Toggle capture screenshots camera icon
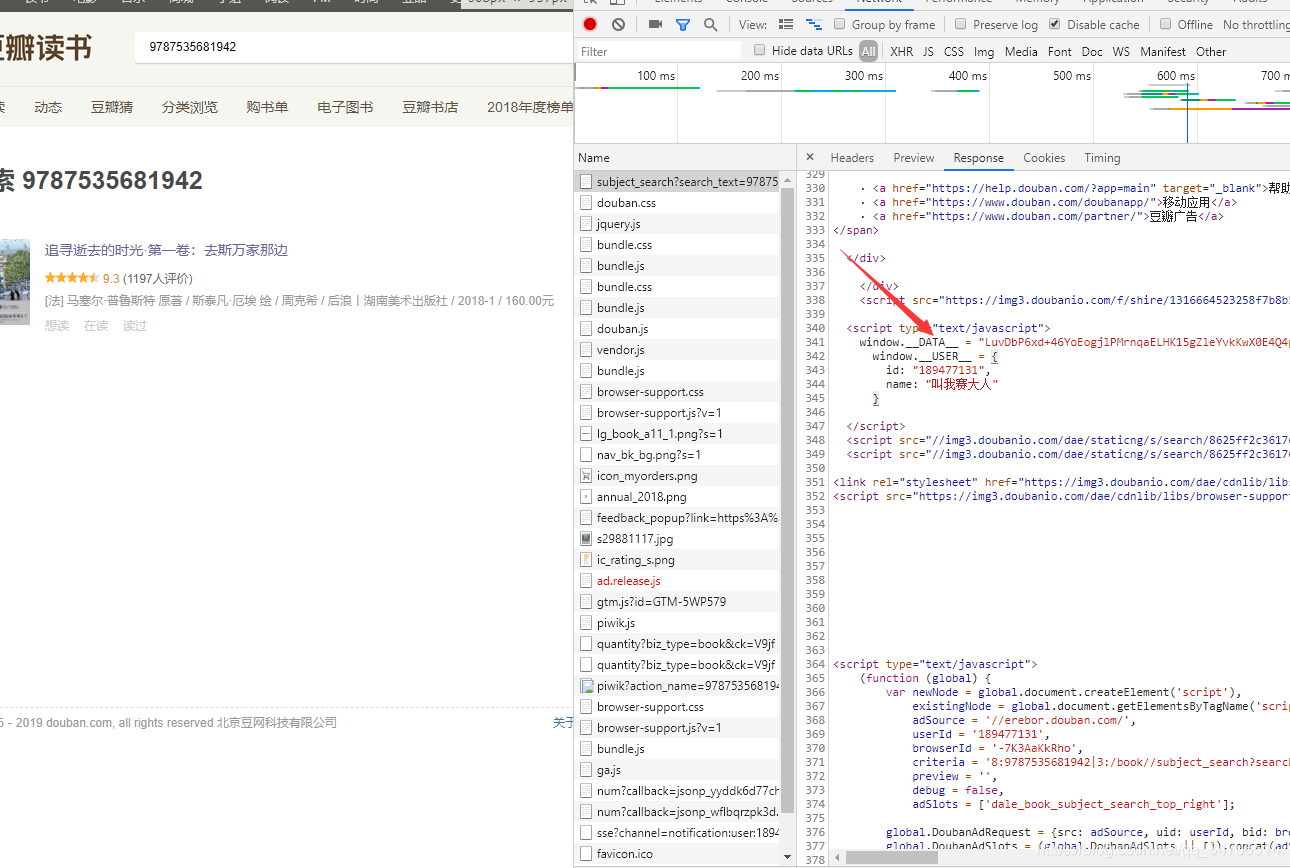The width and height of the screenshot is (1290, 868). (x=656, y=24)
